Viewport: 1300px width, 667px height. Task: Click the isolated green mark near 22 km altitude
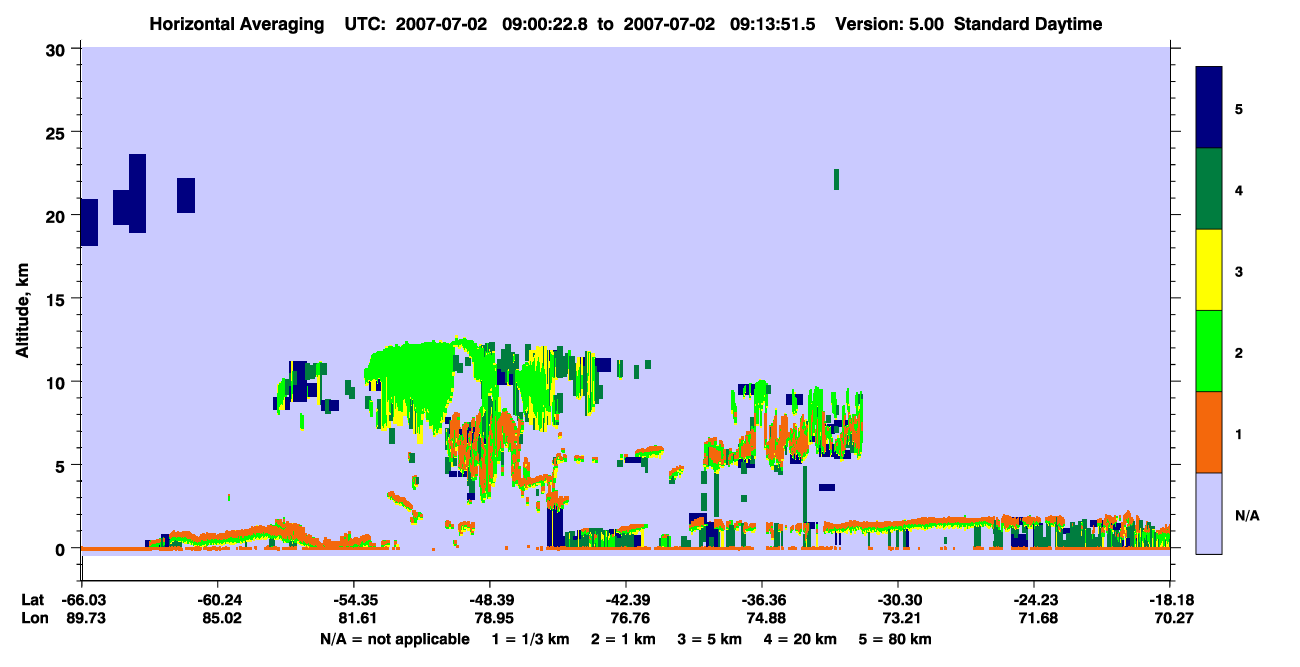836,179
